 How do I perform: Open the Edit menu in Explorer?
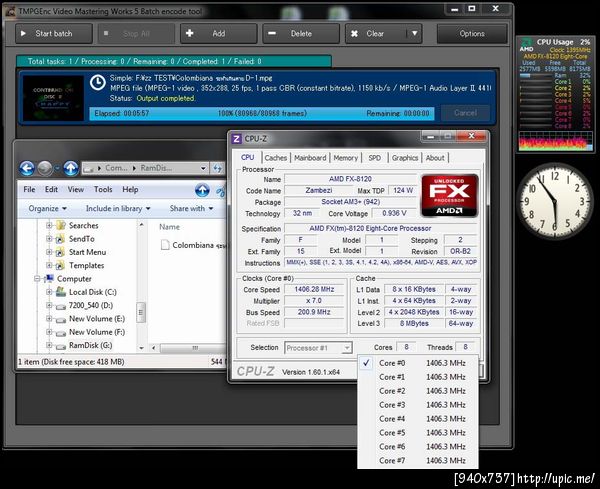pos(51,189)
